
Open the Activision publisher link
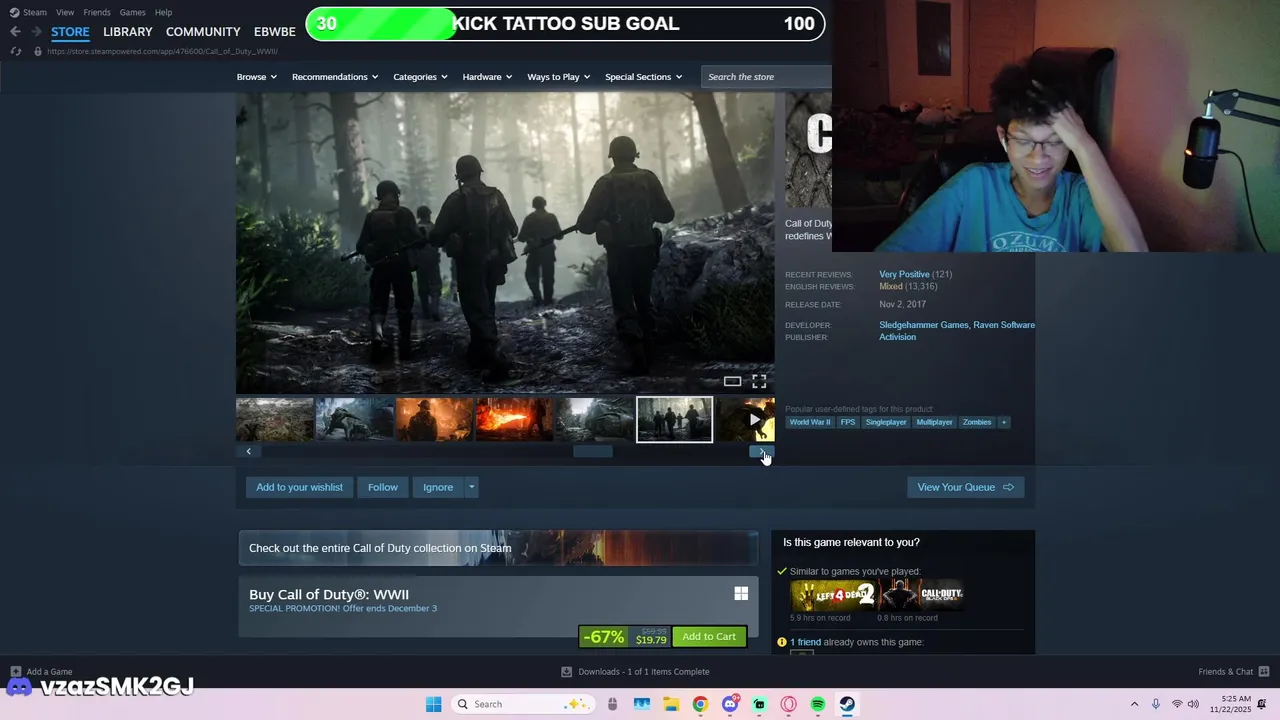tap(897, 337)
